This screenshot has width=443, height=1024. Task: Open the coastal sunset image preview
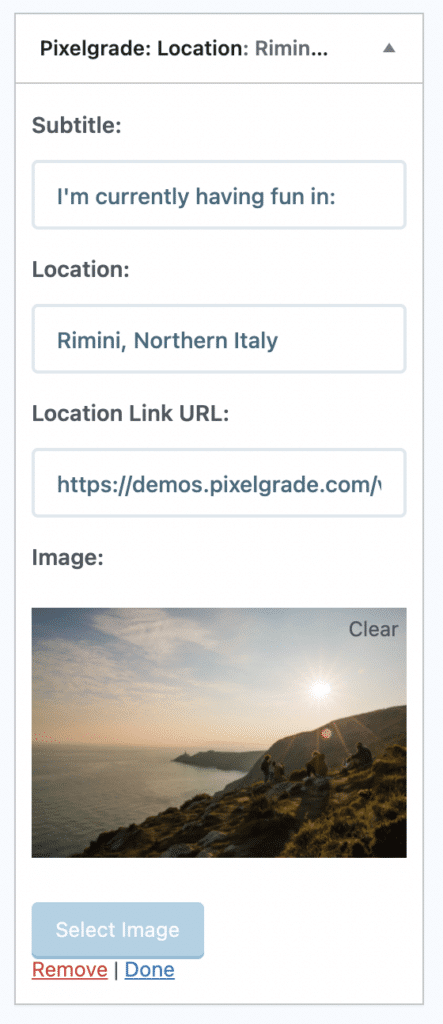click(x=219, y=733)
